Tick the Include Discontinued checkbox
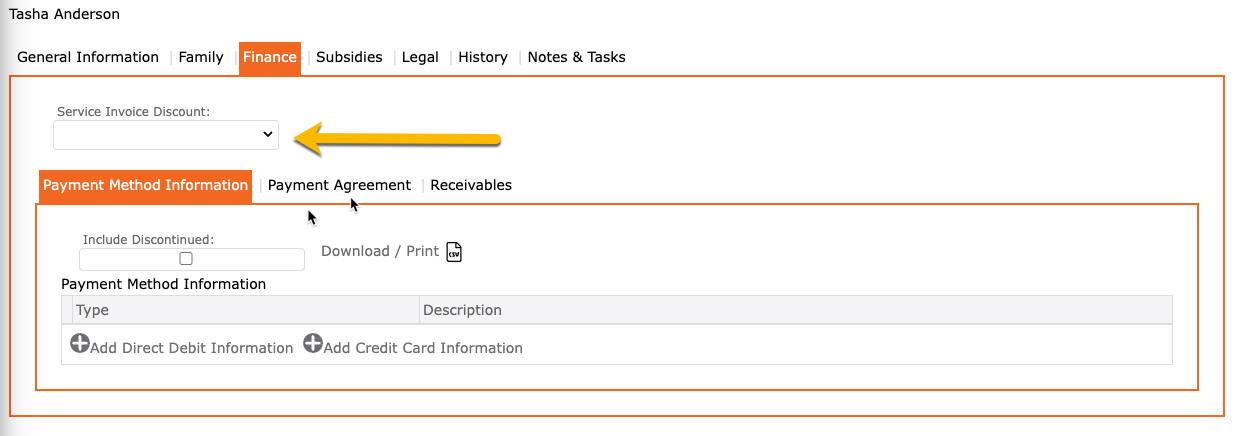 (186, 258)
